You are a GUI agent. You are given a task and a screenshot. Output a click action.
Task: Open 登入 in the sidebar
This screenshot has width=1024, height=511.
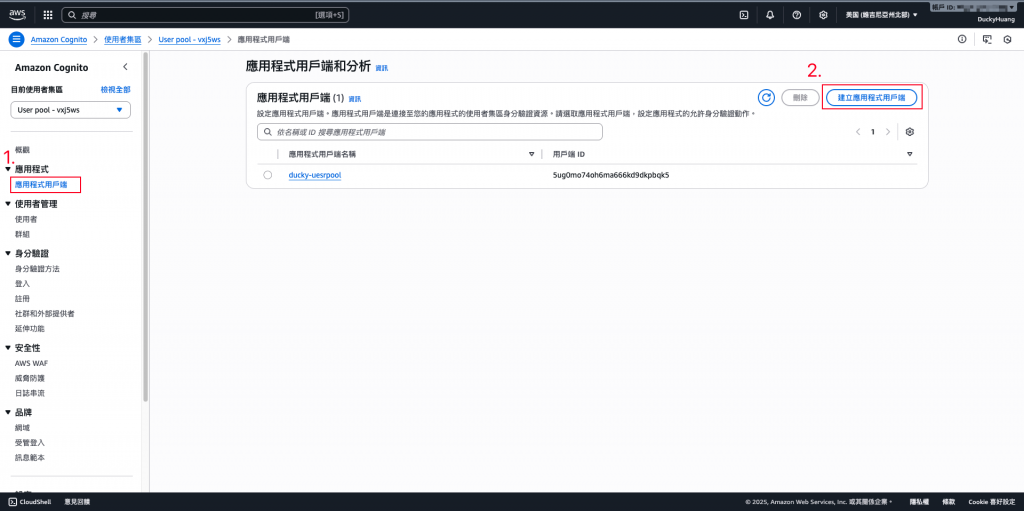click(22, 284)
